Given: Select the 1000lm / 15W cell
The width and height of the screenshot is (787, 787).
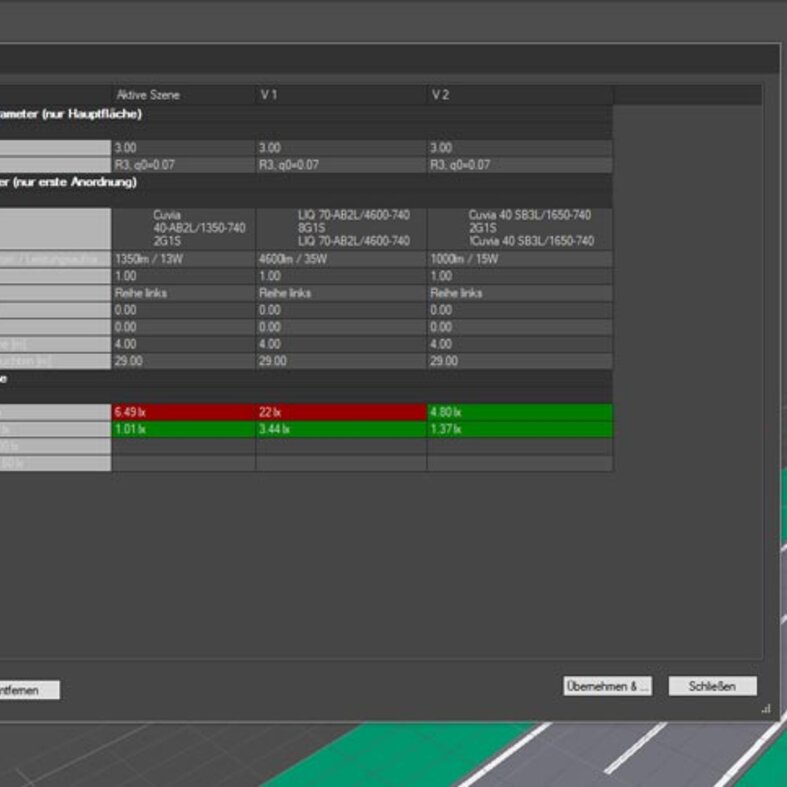Looking at the screenshot, I should point(519,259).
